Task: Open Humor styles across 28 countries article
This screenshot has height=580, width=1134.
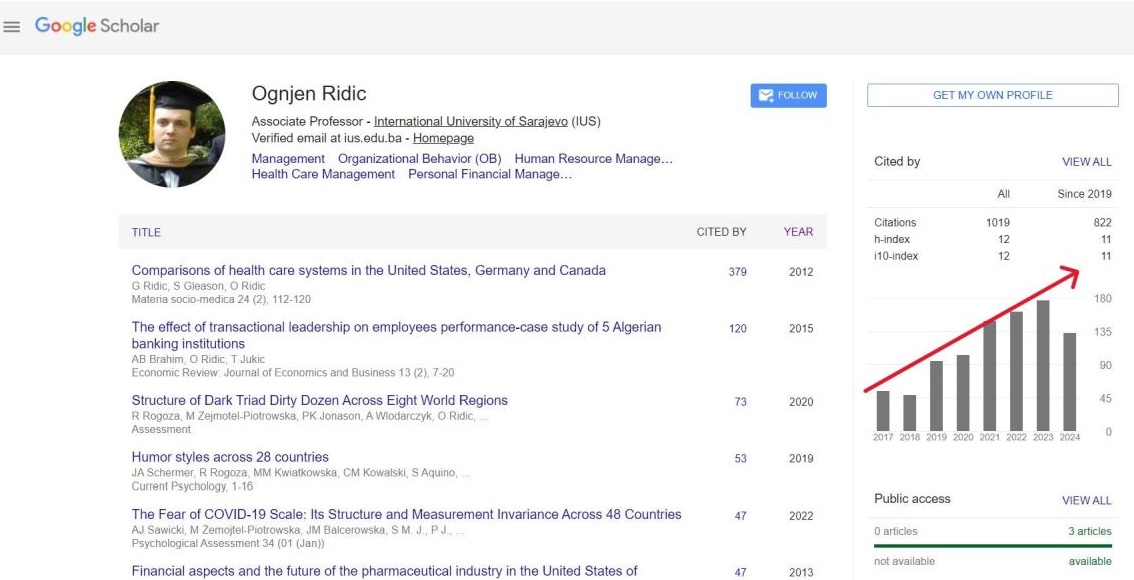Action: click(230, 457)
